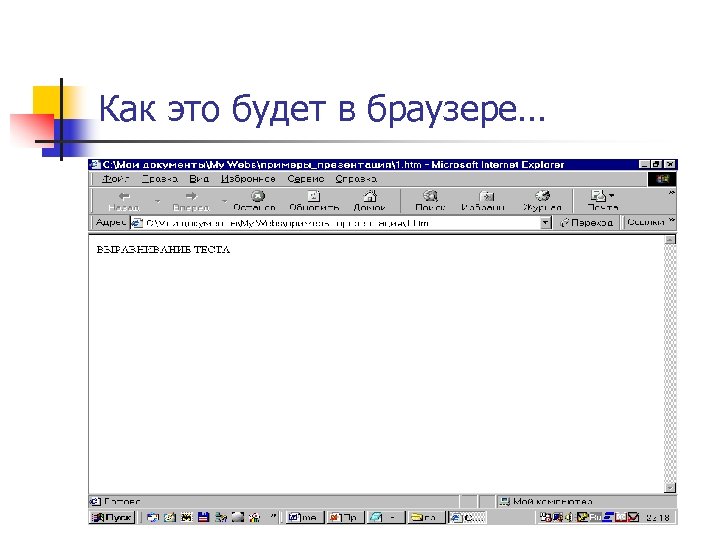The width and height of the screenshot is (720, 540).
Task: Click the Готово status bar text
Action: pyautogui.click(x=122, y=501)
